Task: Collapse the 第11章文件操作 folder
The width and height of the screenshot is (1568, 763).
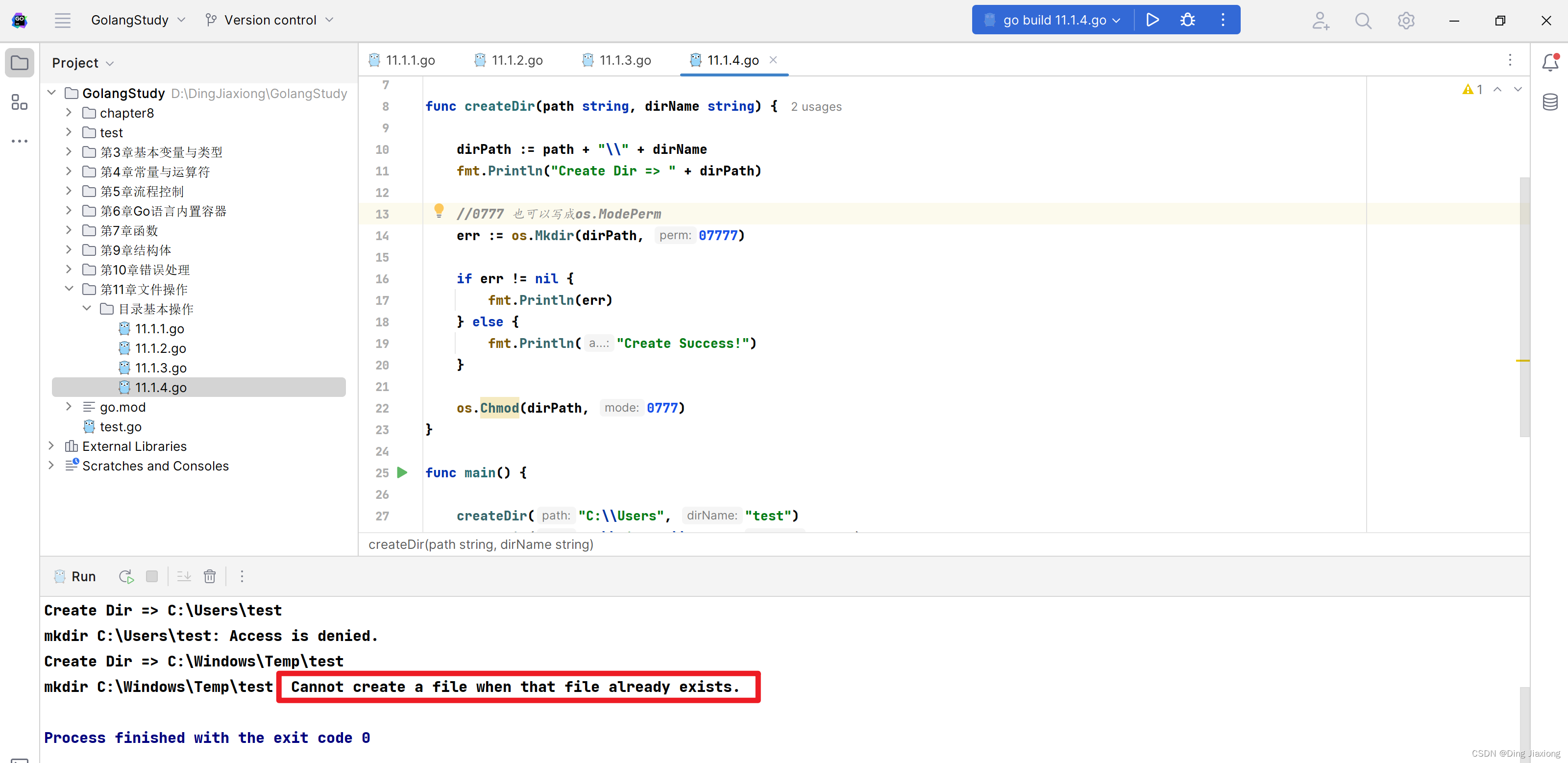Action: coord(69,289)
